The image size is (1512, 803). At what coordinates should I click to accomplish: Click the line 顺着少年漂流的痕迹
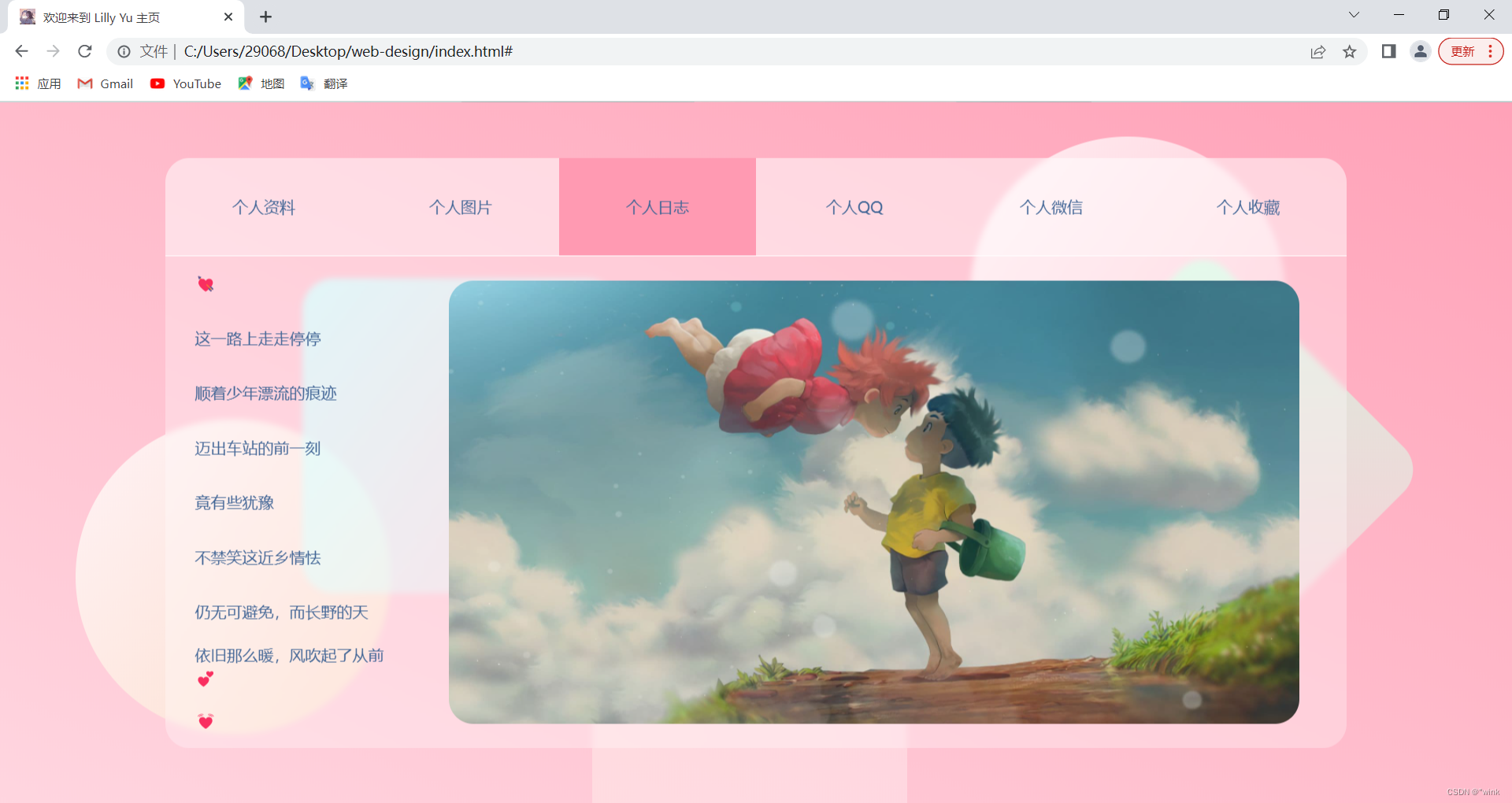point(265,394)
